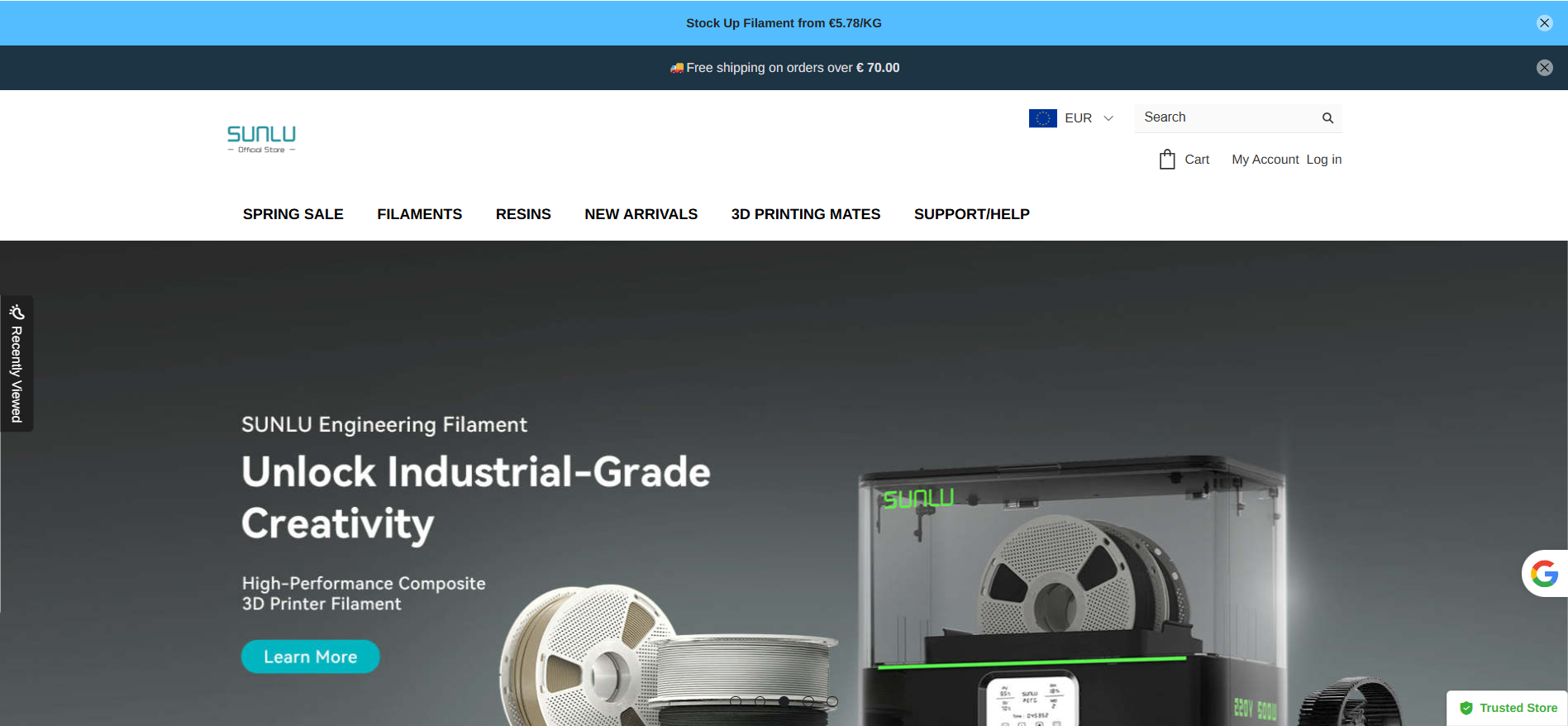1568x726 pixels.
Task: Click the EU flag currency icon
Action: (x=1042, y=118)
